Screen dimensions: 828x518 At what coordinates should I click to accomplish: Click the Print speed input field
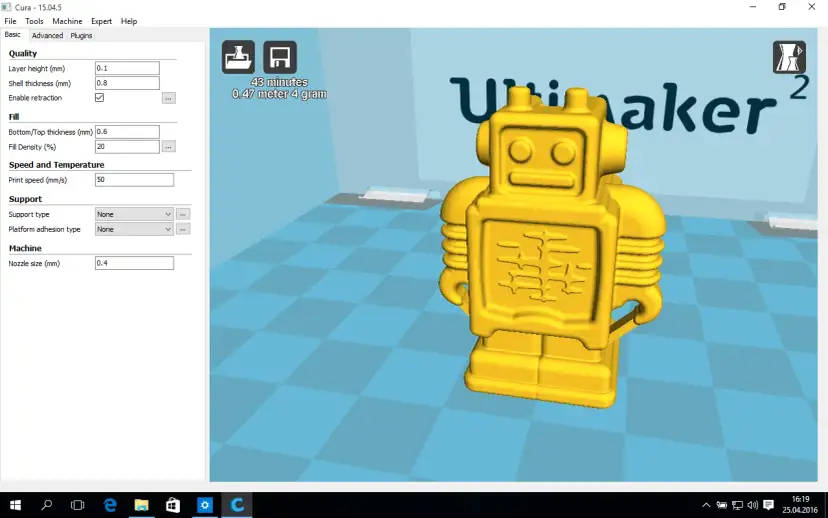(x=134, y=180)
